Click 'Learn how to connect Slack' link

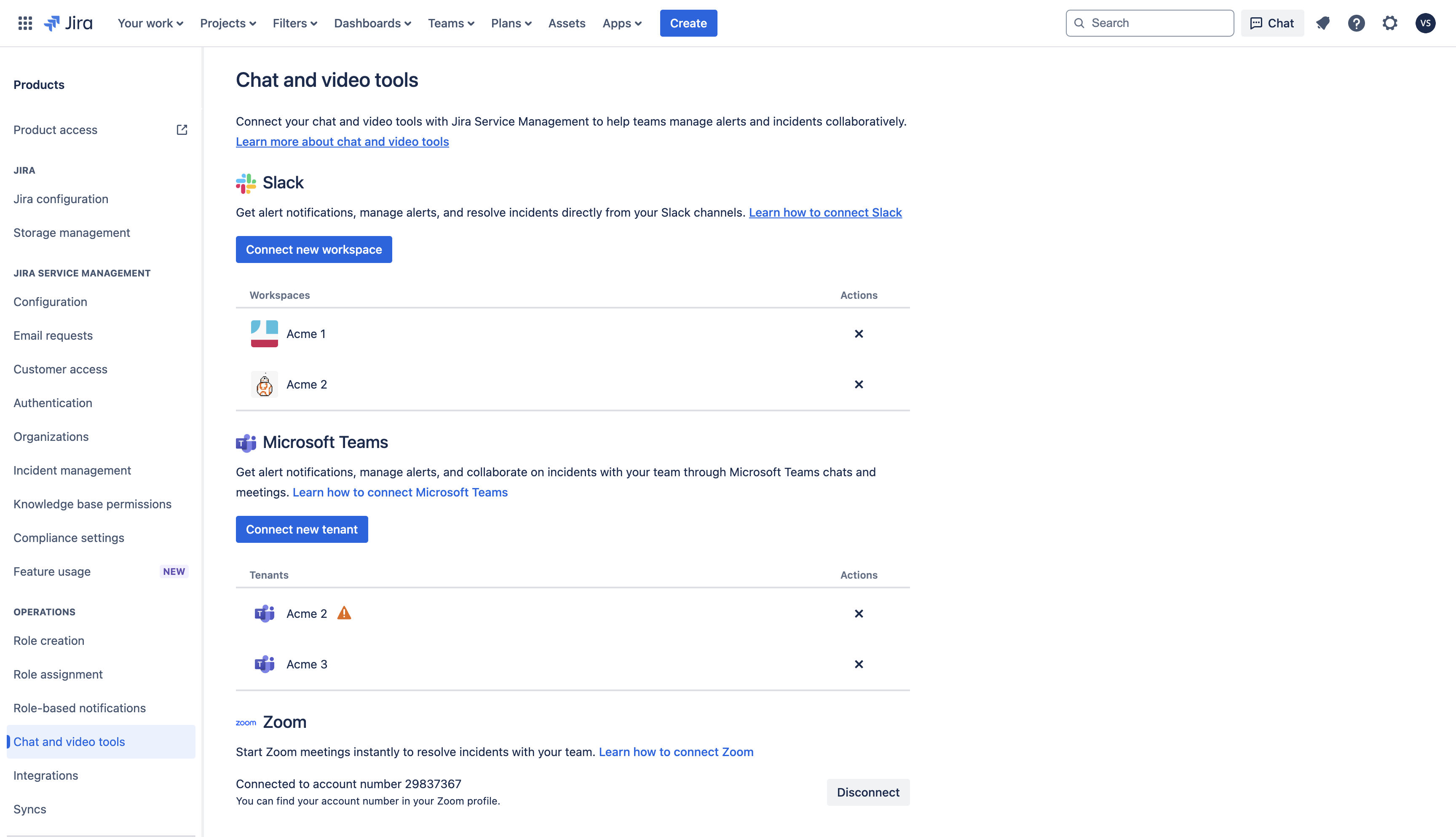click(825, 212)
